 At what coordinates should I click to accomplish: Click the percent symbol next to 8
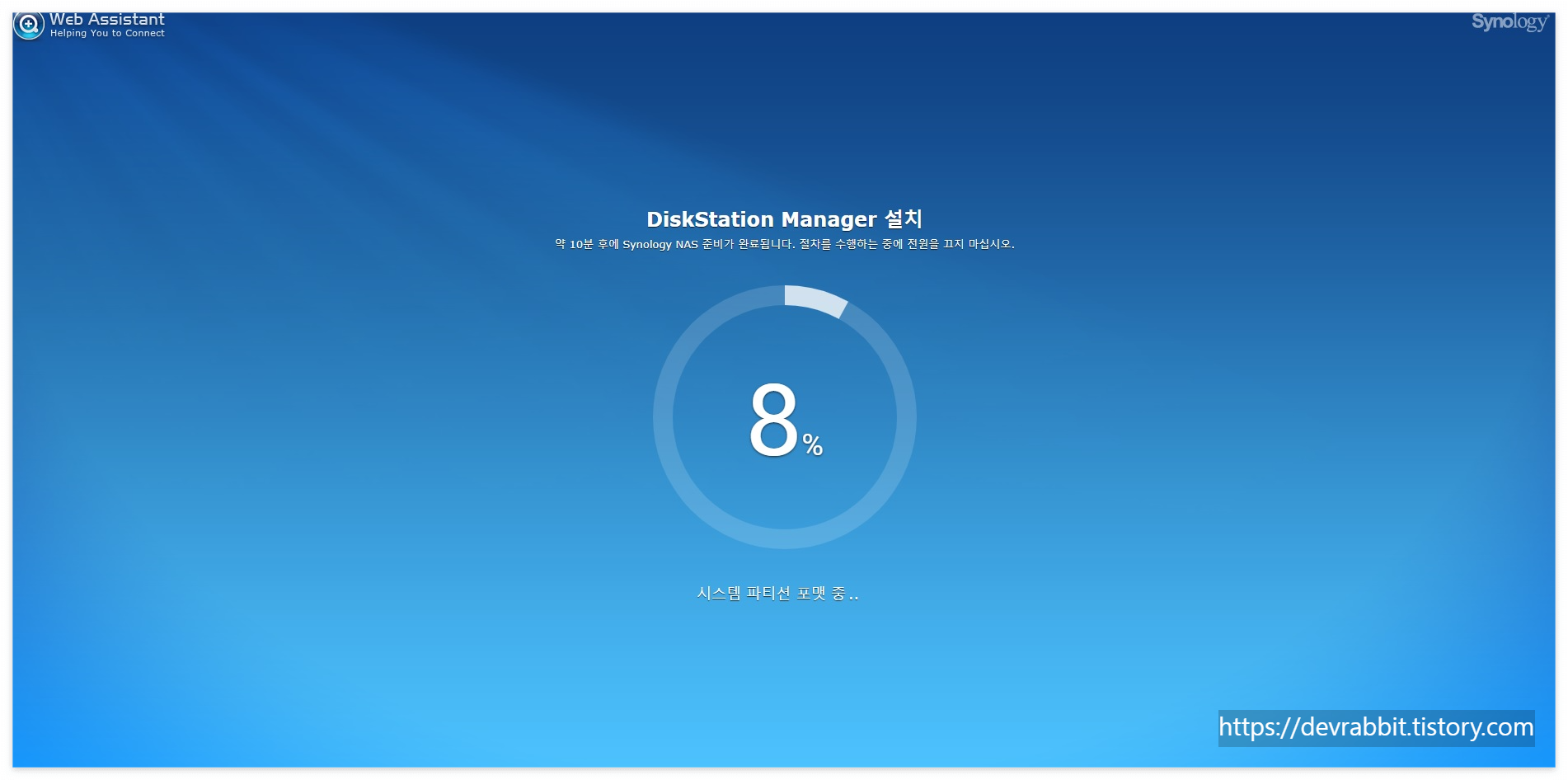812,446
